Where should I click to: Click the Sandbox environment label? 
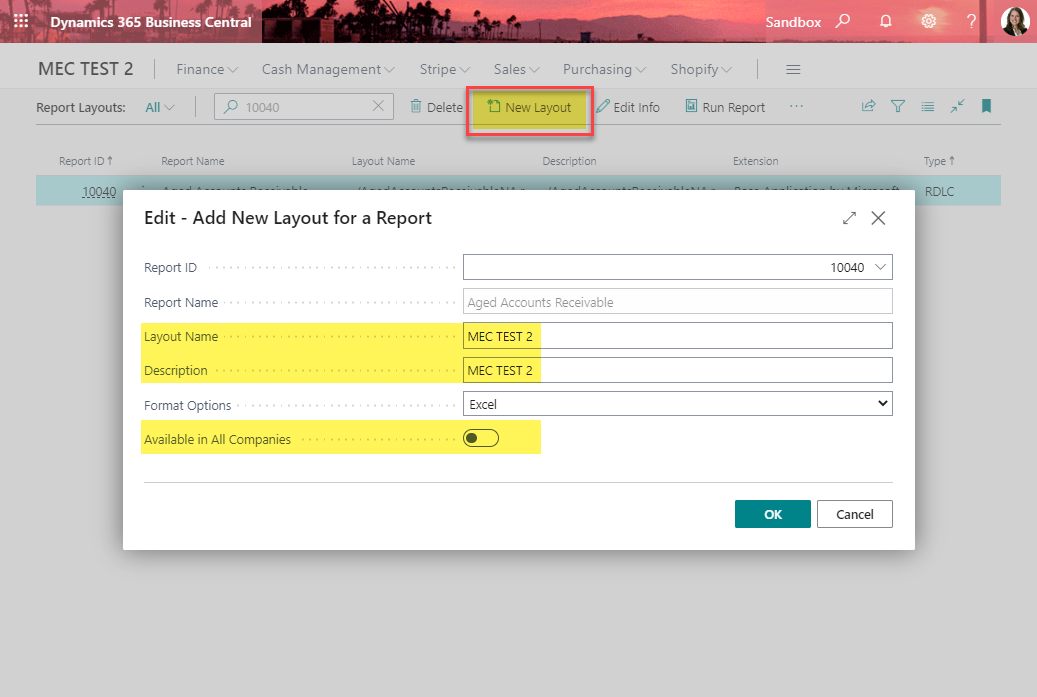(x=793, y=22)
